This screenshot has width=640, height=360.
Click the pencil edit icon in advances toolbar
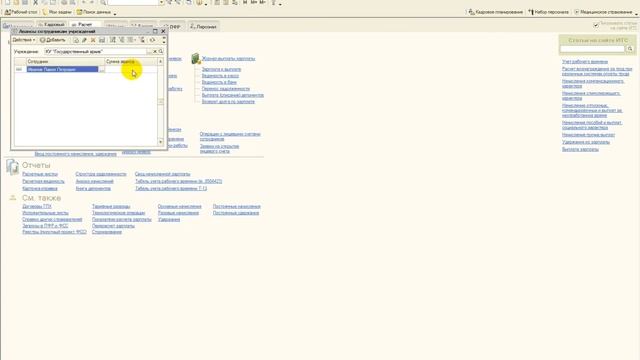84,40
